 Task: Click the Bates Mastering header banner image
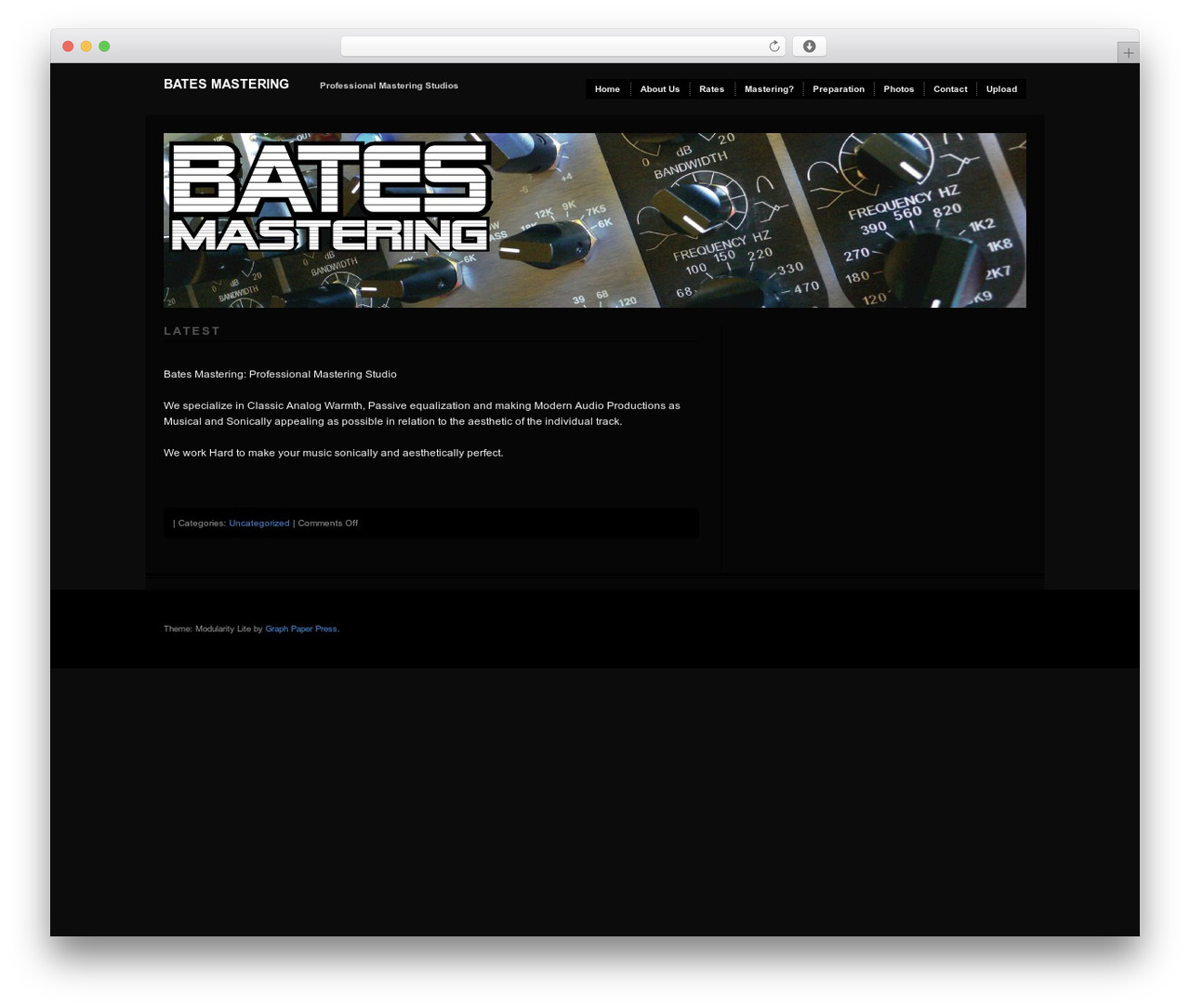[595, 220]
